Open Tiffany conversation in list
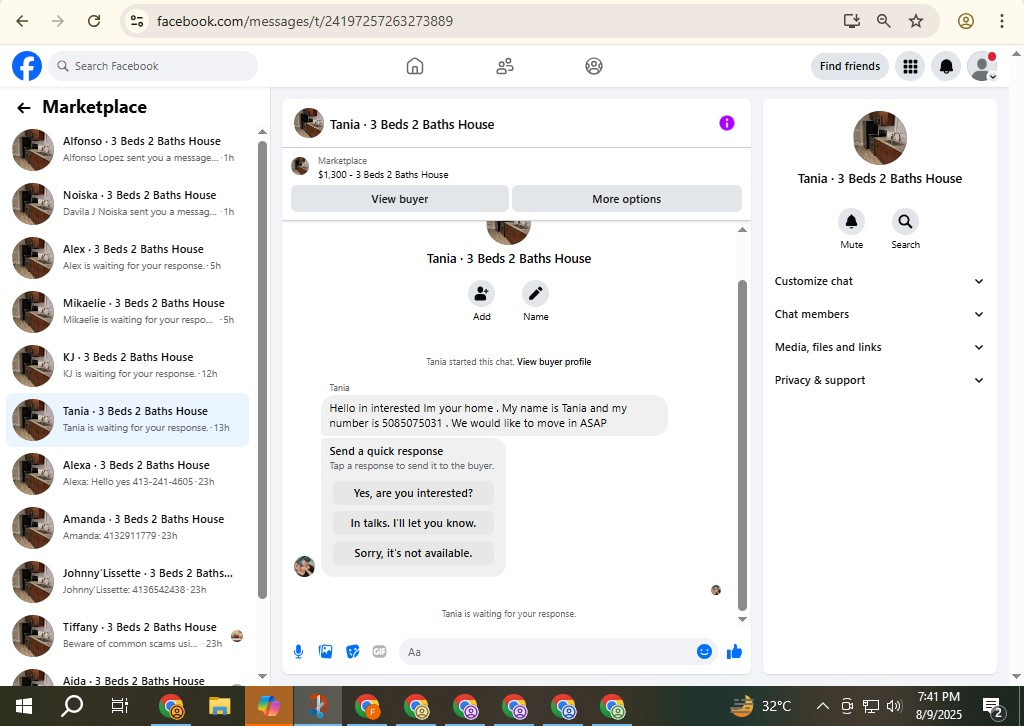Viewport: 1024px width, 726px height. (x=127, y=636)
